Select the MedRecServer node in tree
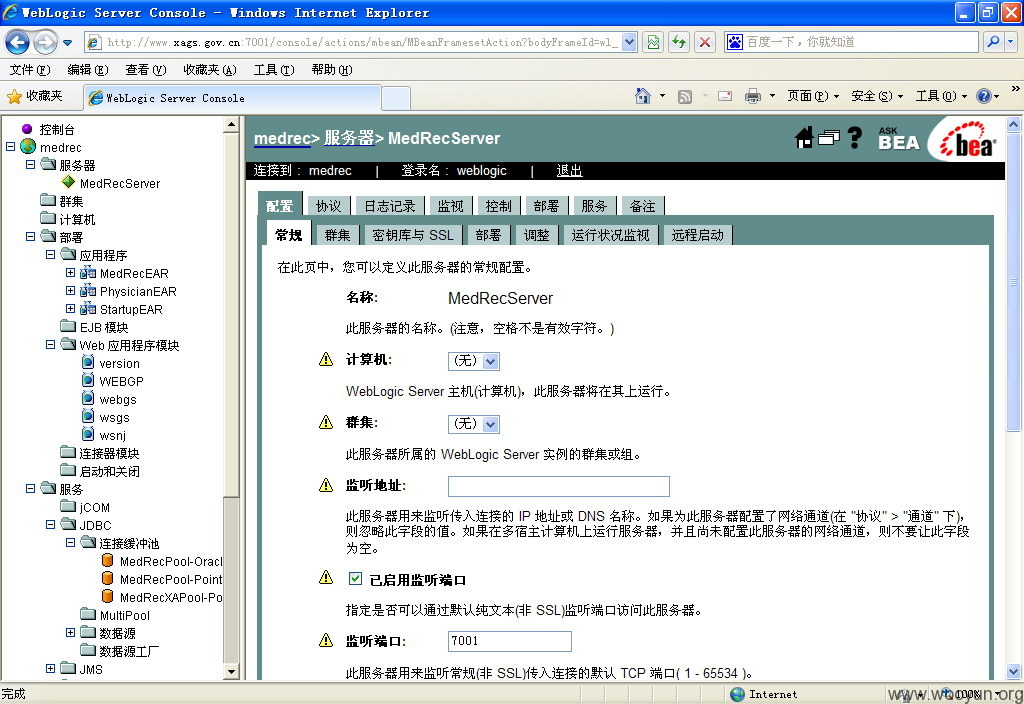Viewport: 1024px width, 704px height. (x=120, y=184)
